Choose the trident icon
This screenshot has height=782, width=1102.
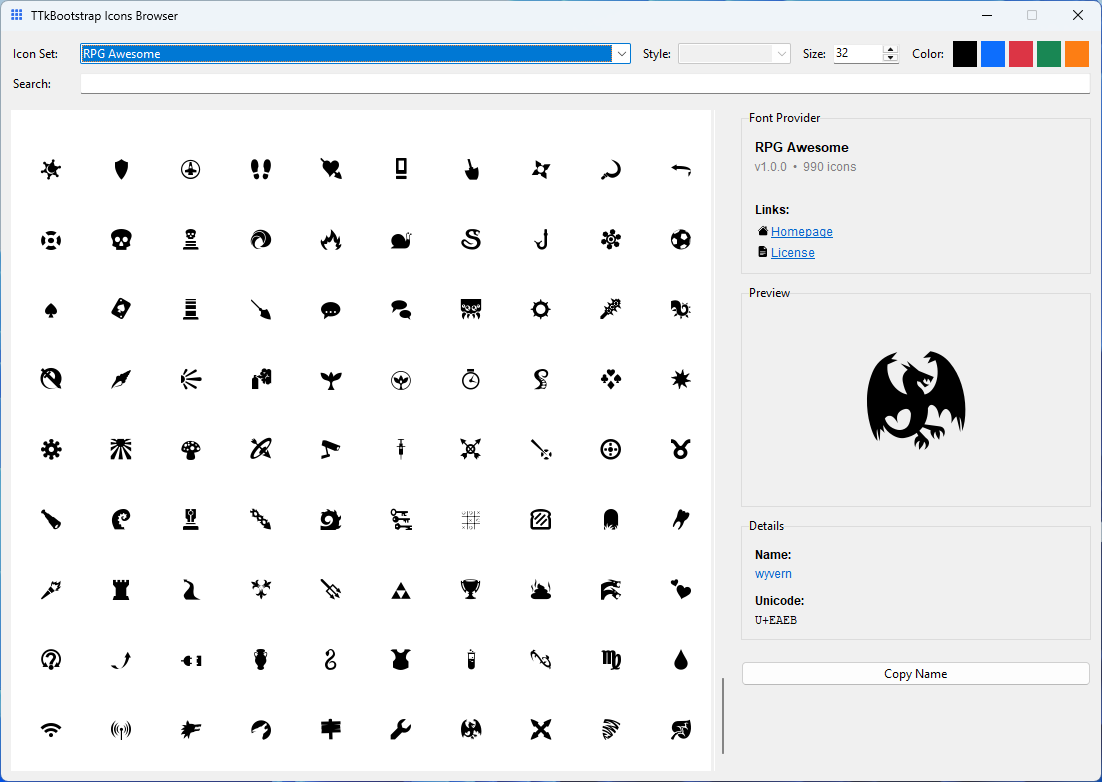click(331, 589)
